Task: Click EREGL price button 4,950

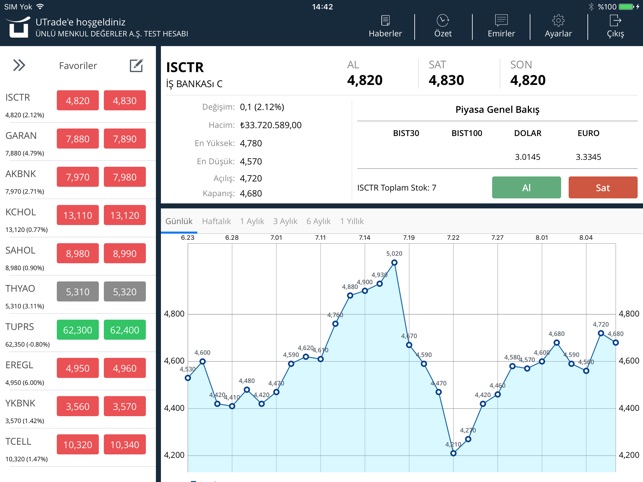Action: (78, 368)
